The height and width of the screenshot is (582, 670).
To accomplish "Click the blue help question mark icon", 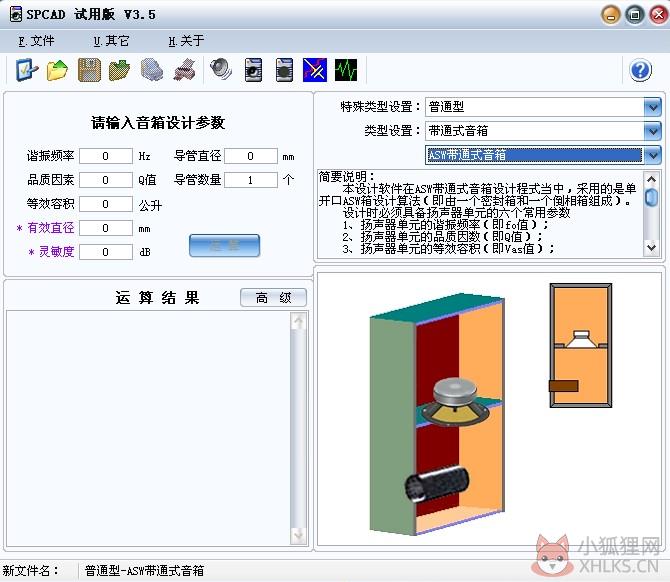I will click(641, 70).
